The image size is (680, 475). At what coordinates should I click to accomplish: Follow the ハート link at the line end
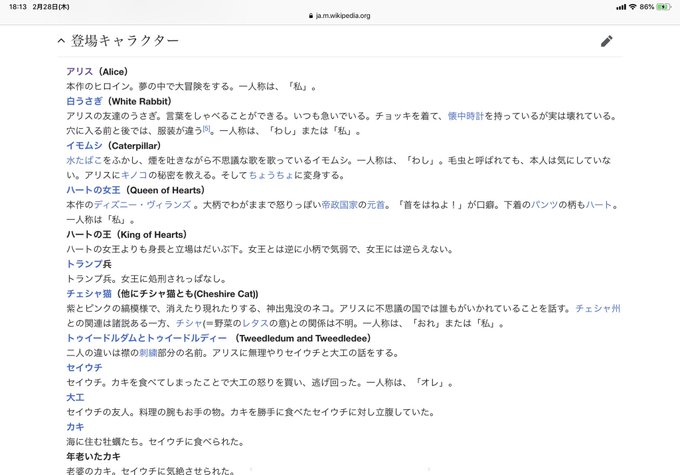point(598,205)
